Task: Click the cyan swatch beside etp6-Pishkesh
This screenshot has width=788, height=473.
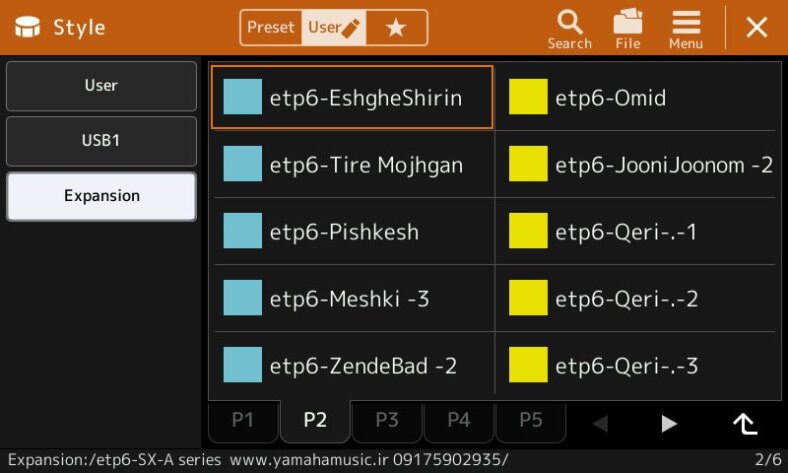Action: [x=242, y=231]
